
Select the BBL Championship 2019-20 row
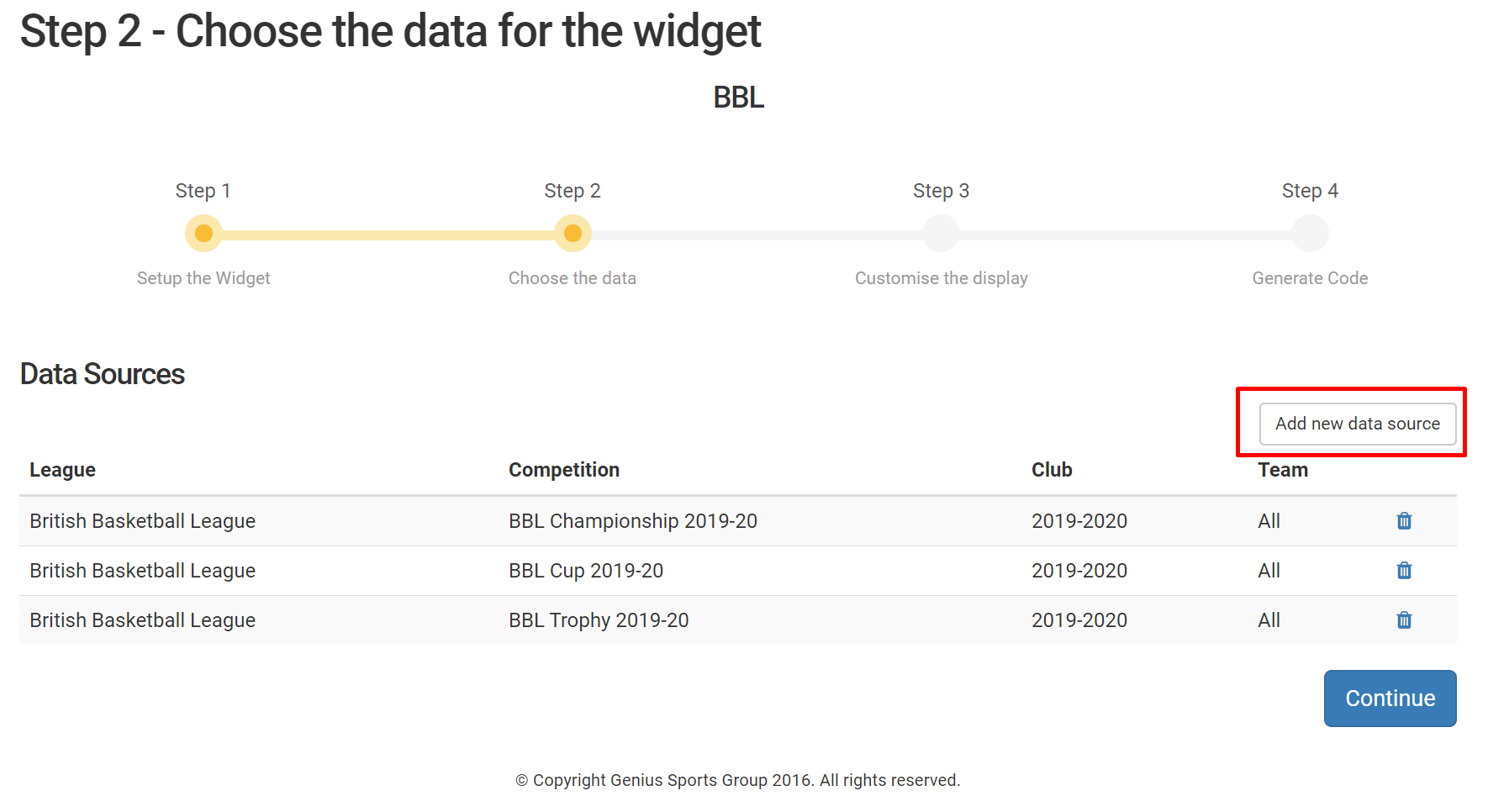coord(738,521)
